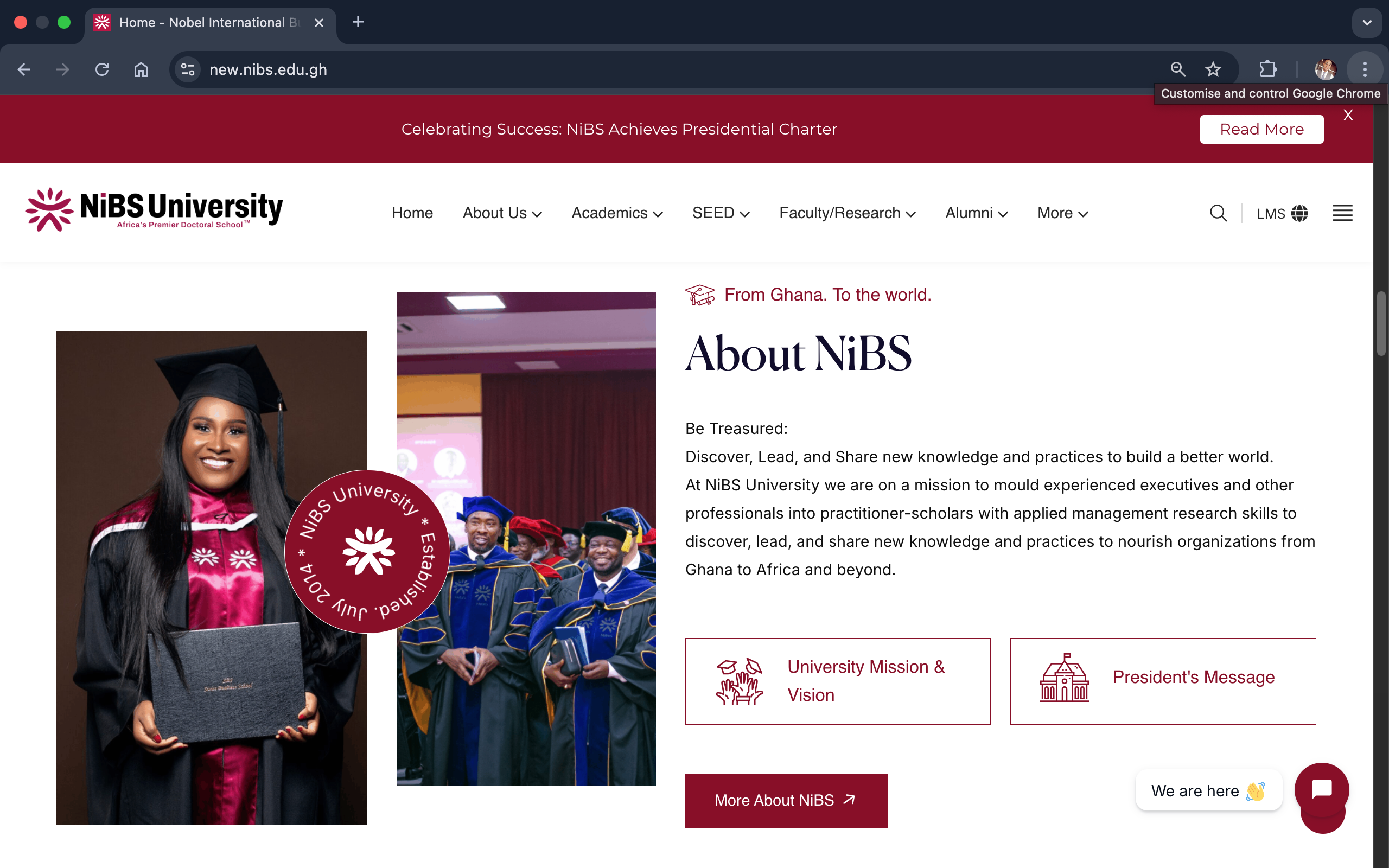1389x868 pixels.
Task: Click the site information icon in address bar
Action: coord(188,69)
